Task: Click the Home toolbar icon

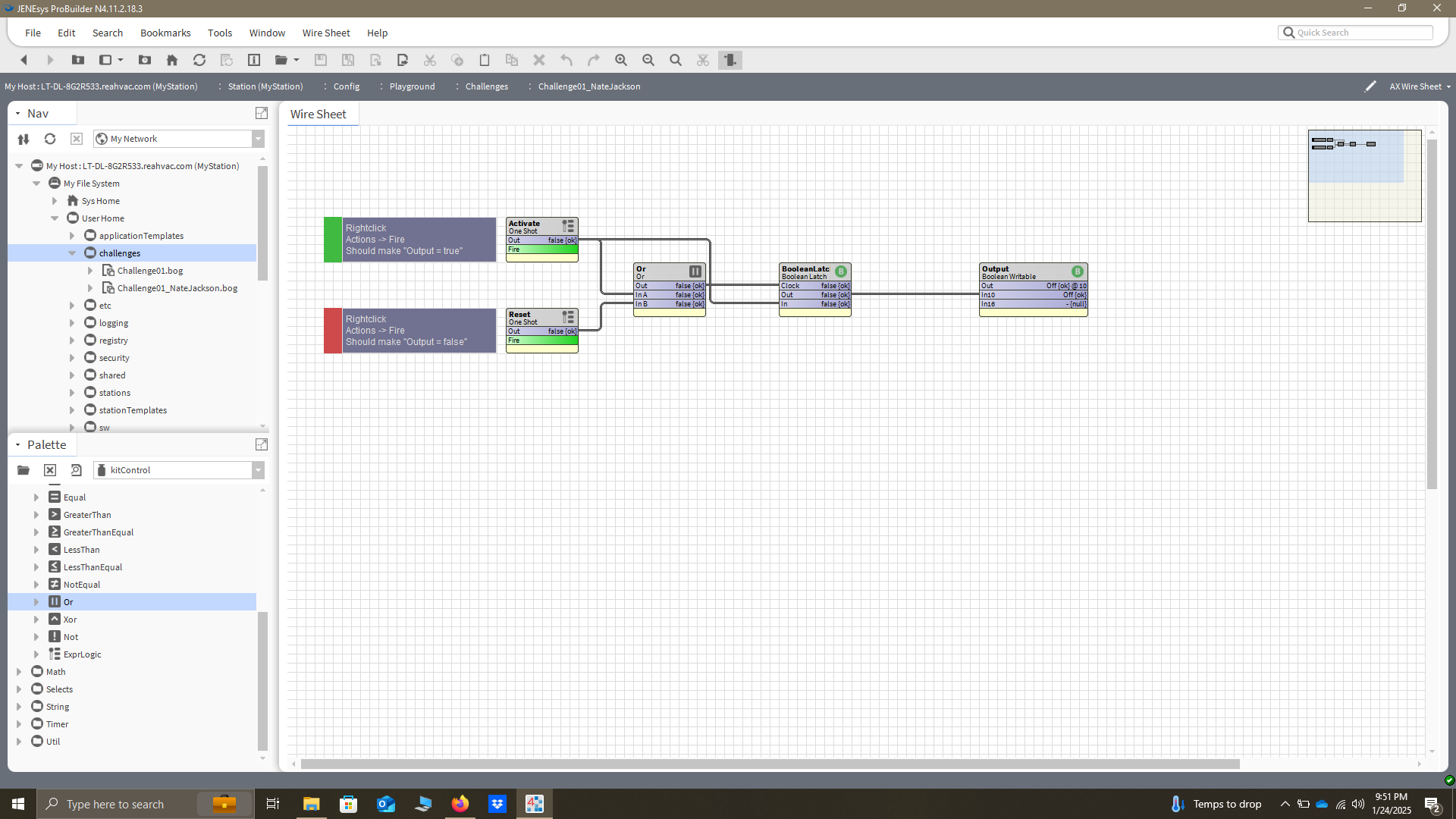Action: point(172,60)
